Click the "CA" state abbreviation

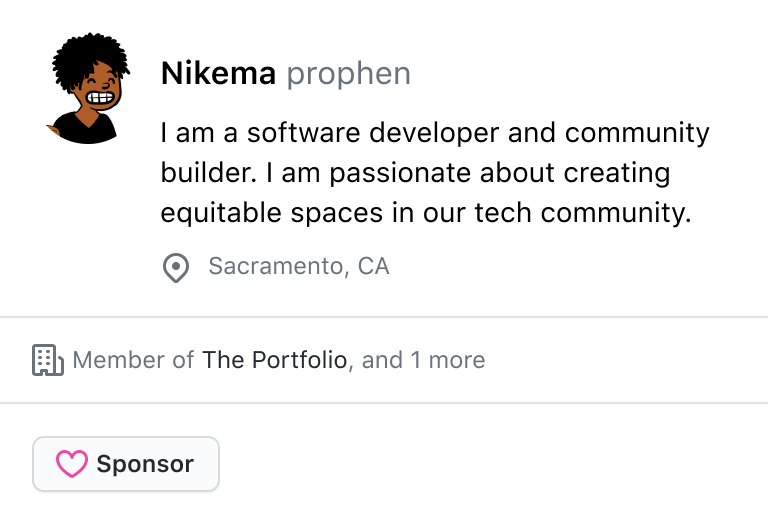(x=374, y=266)
